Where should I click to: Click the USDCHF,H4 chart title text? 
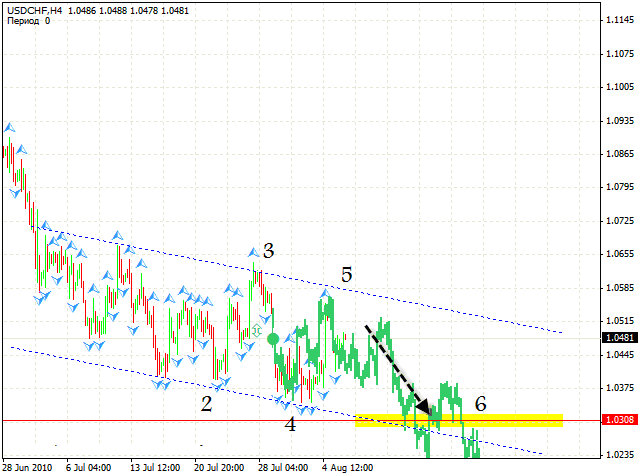98,11
